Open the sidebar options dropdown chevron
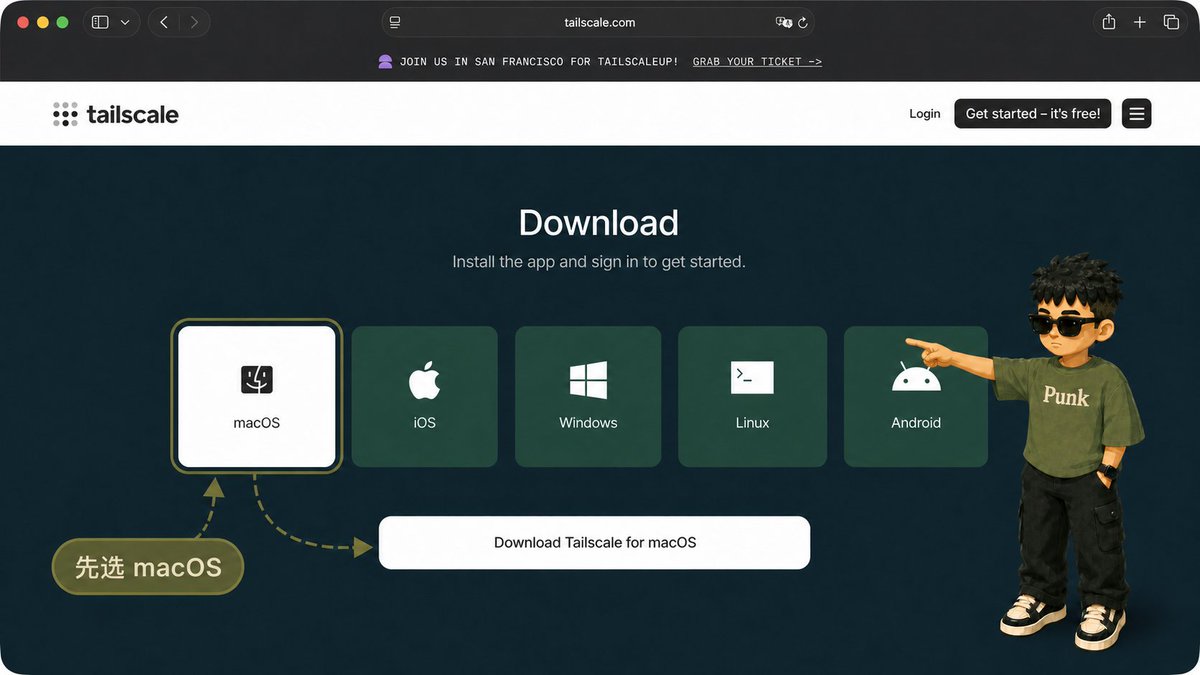The width and height of the screenshot is (1200, 675). [x=125, y=22]
